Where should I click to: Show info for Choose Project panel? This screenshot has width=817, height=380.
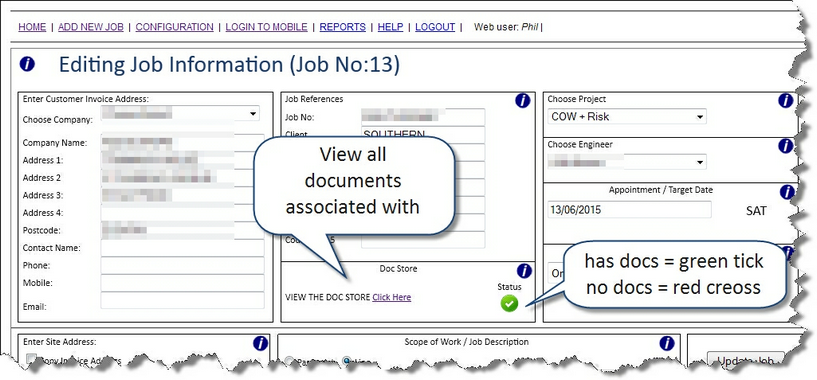[786, 101]
